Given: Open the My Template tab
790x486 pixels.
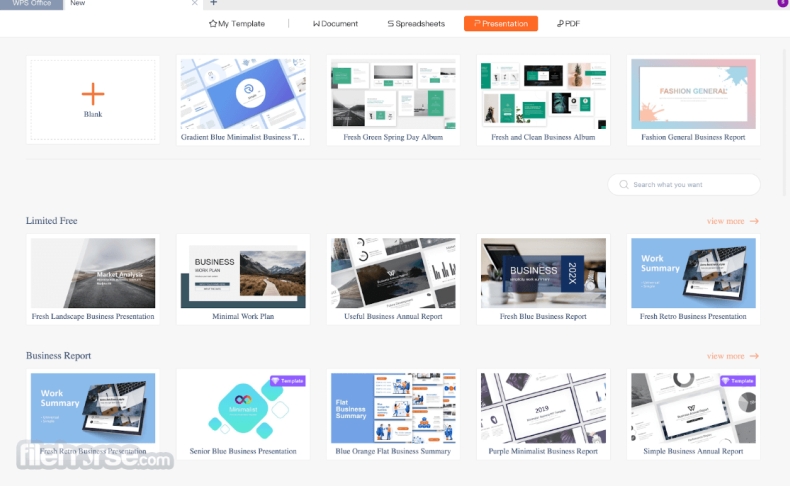Looking at the screenshot, I should coord(237,23).
